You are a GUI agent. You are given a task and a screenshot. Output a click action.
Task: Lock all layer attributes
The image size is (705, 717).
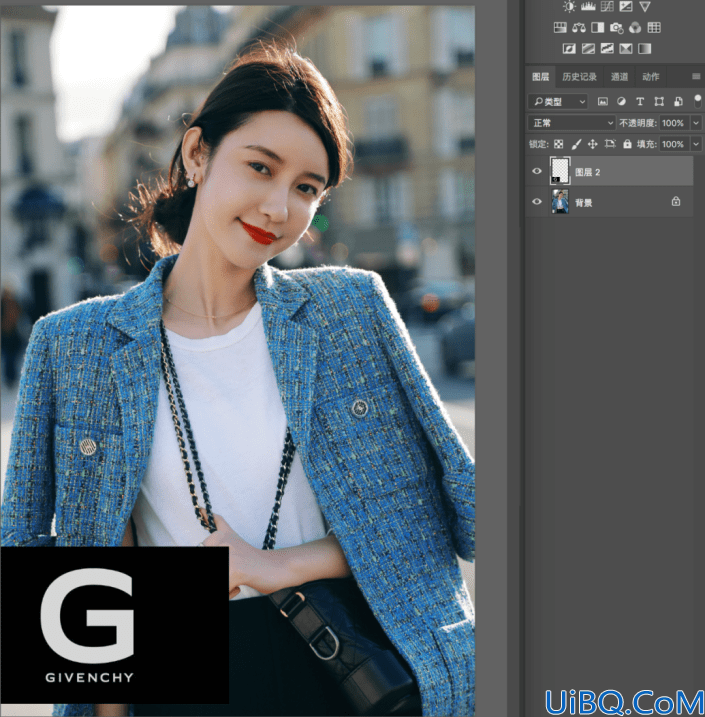(627, 144)
